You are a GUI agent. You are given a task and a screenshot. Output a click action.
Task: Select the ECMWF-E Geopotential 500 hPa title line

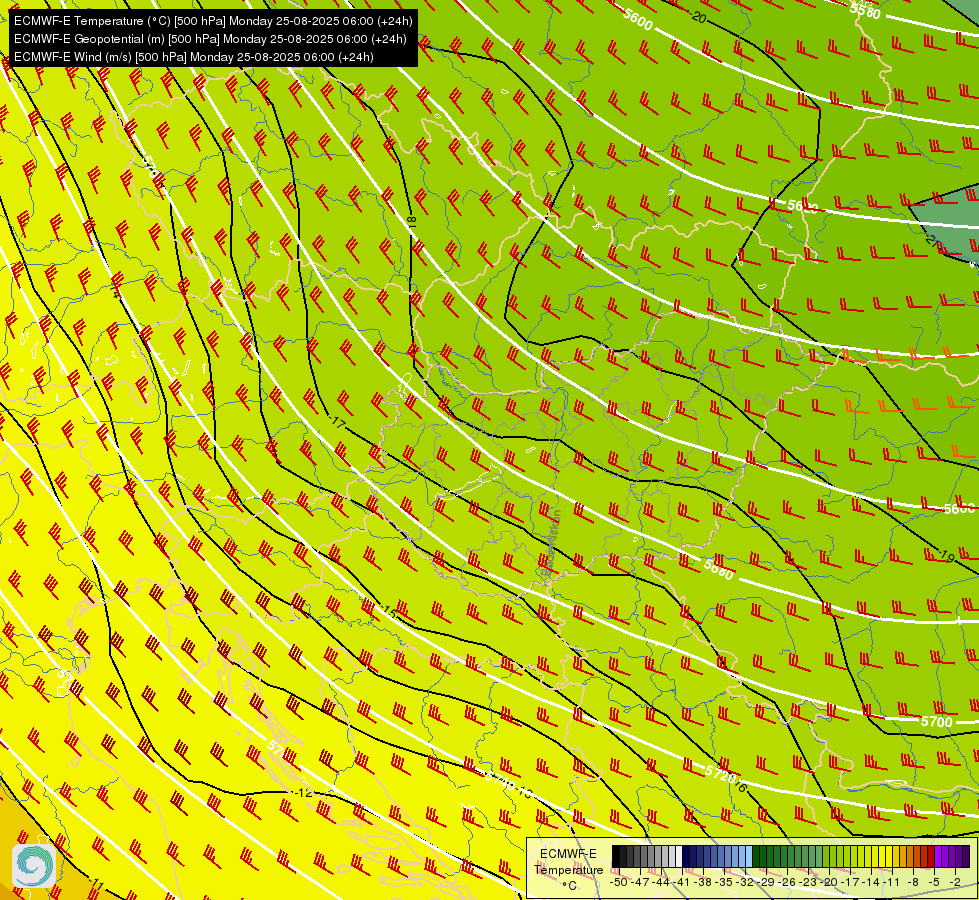(210, 39)
